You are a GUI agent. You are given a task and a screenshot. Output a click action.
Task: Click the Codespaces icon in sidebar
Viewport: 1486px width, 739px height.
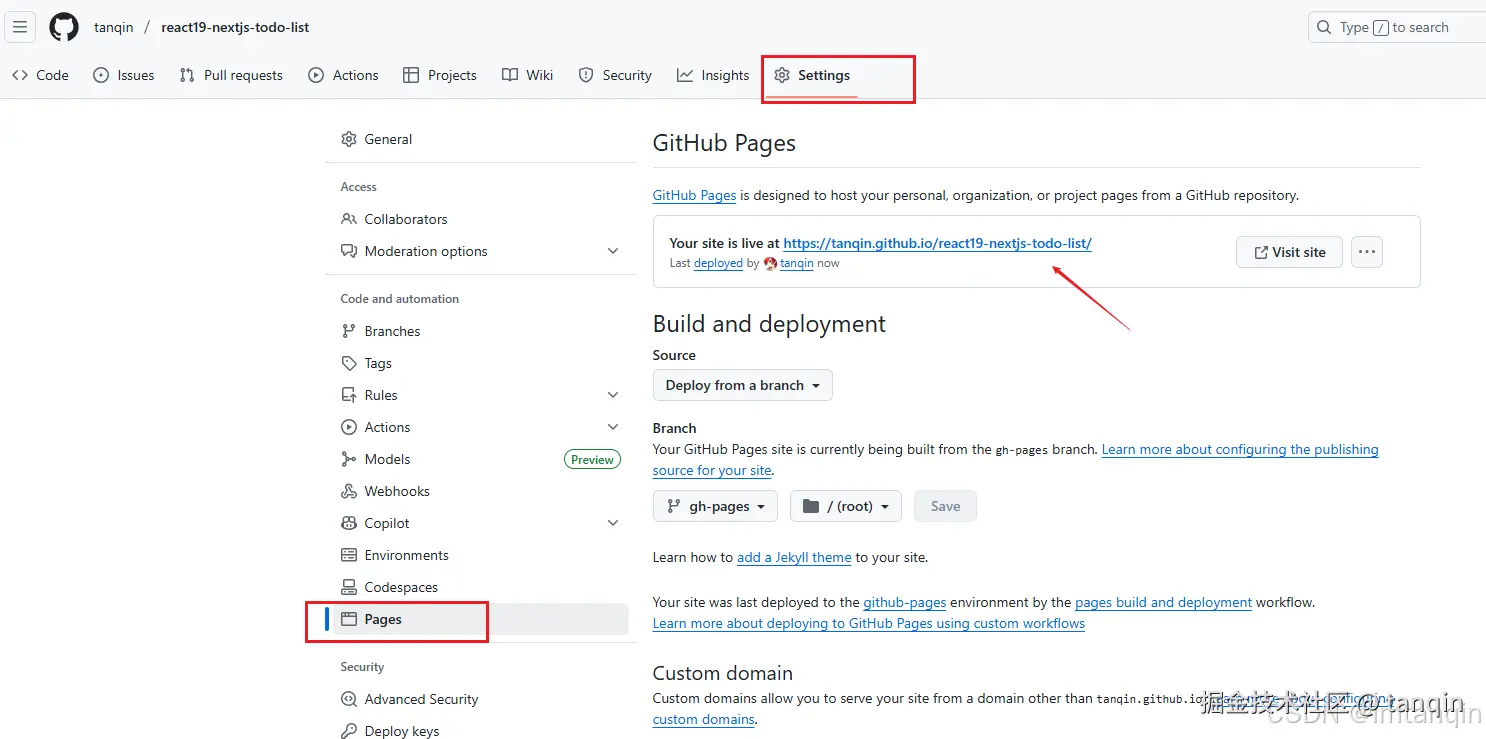coord(349,587)
